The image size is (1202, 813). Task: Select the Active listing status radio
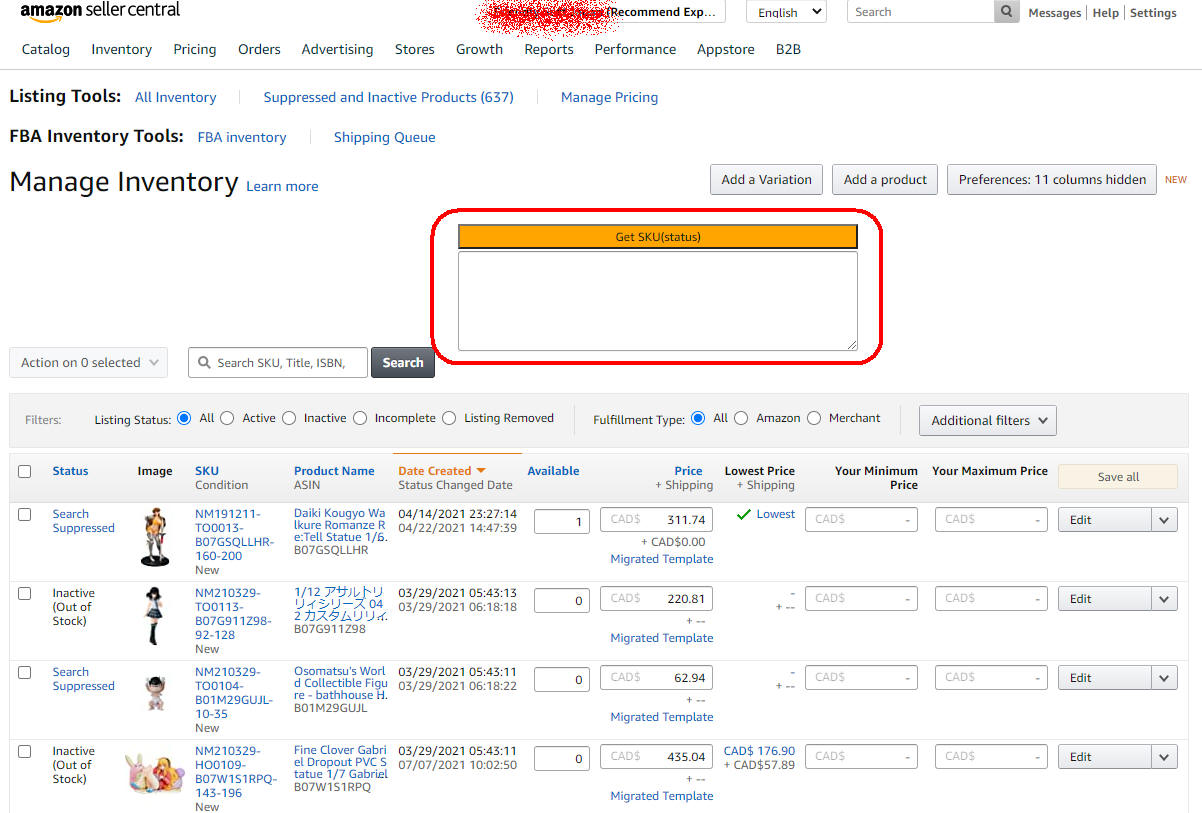pyautogui.click(x=227, y=418)
